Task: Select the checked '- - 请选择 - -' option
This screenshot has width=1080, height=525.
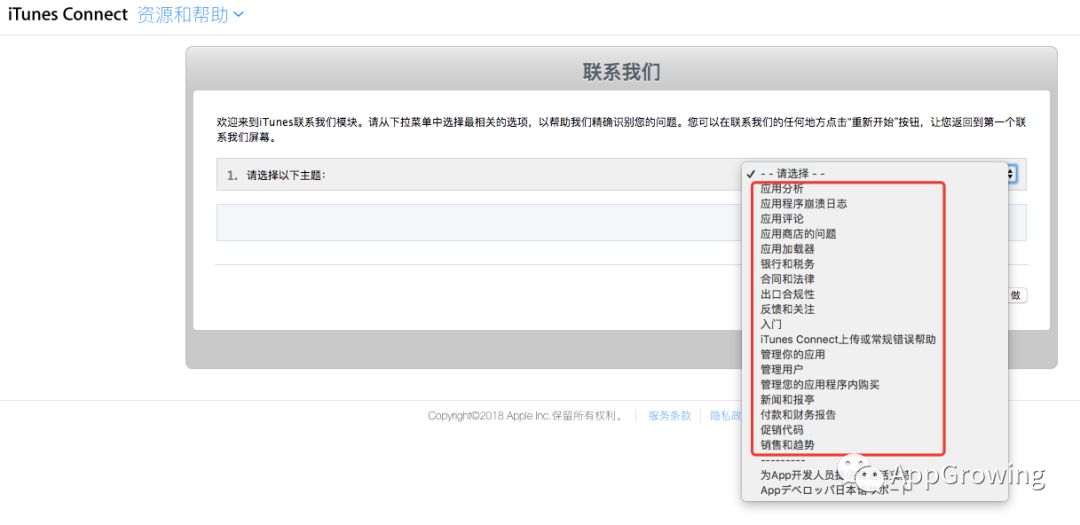Action: pos(875,174)
